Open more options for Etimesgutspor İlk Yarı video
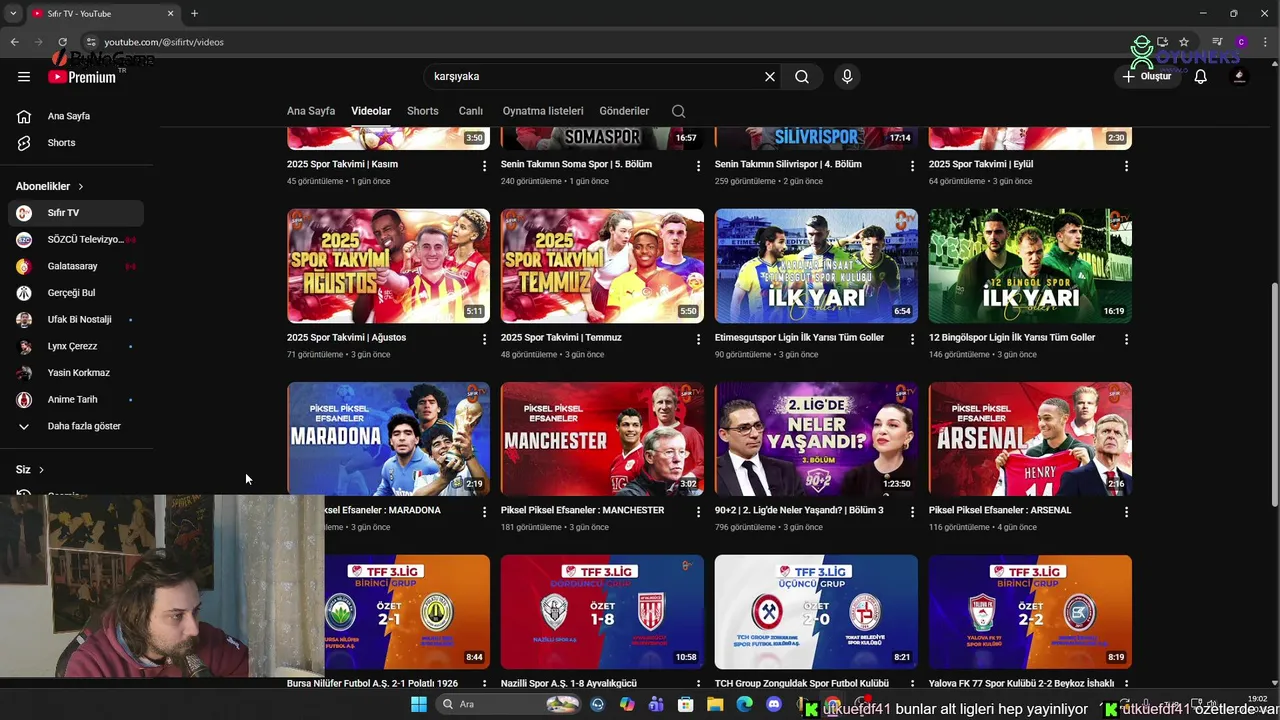Viewport: 1280px width, 720px height. (912, 339)
